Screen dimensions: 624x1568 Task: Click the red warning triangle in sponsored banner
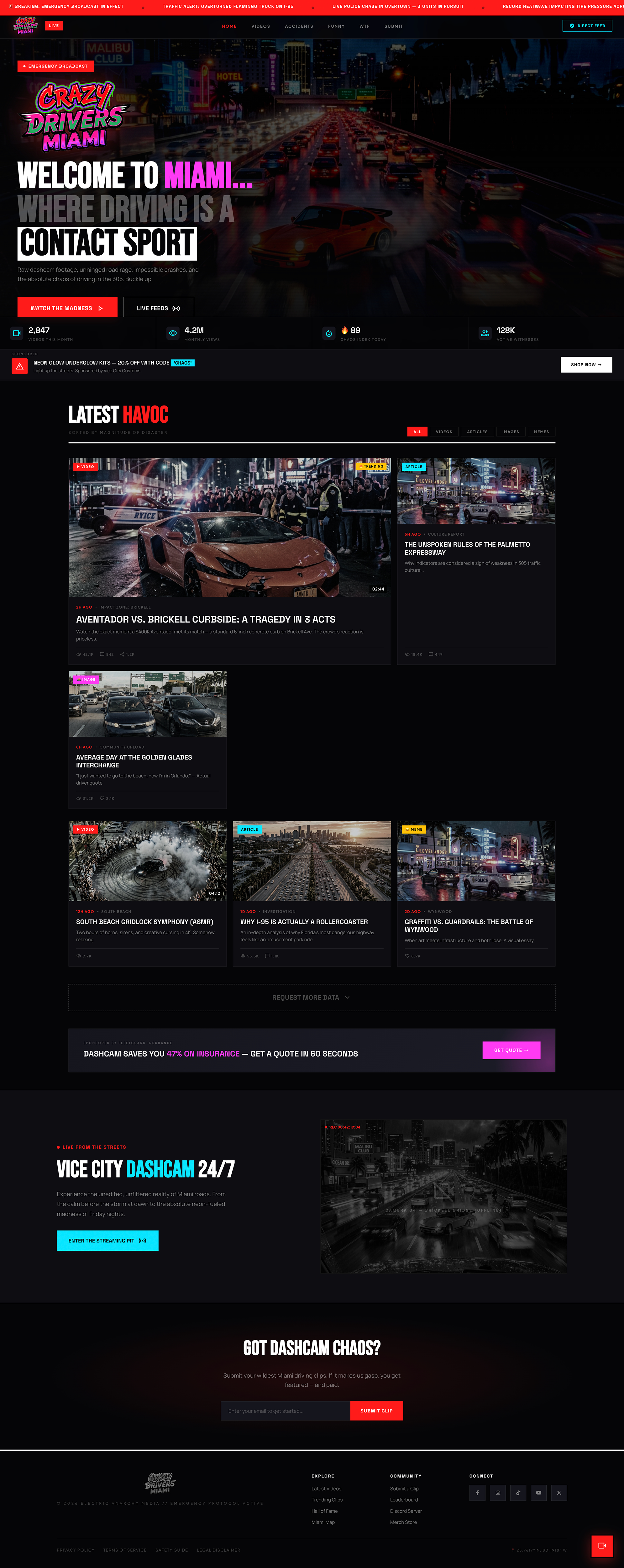20,365
